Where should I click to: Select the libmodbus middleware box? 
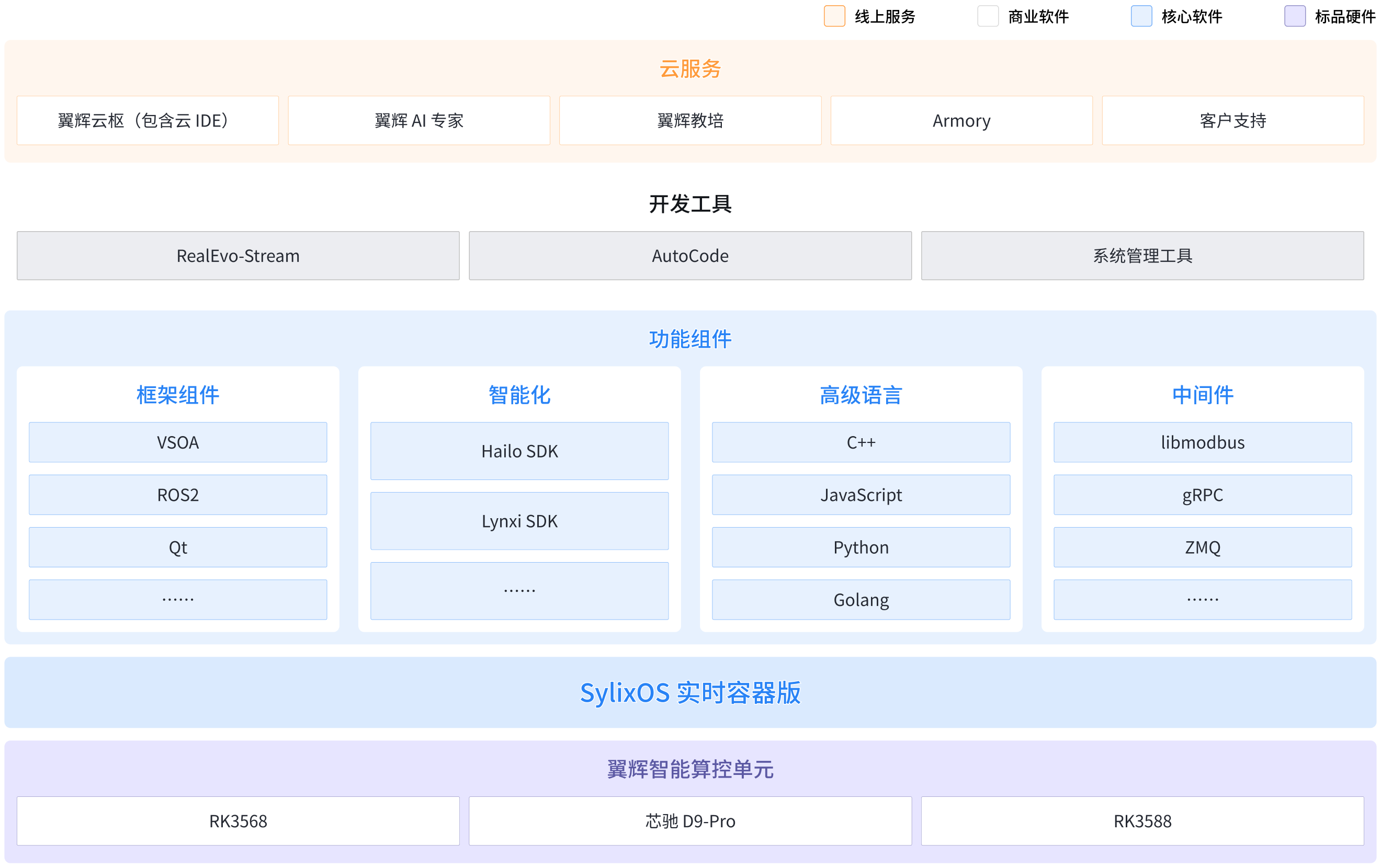[x=1203, y=442]
